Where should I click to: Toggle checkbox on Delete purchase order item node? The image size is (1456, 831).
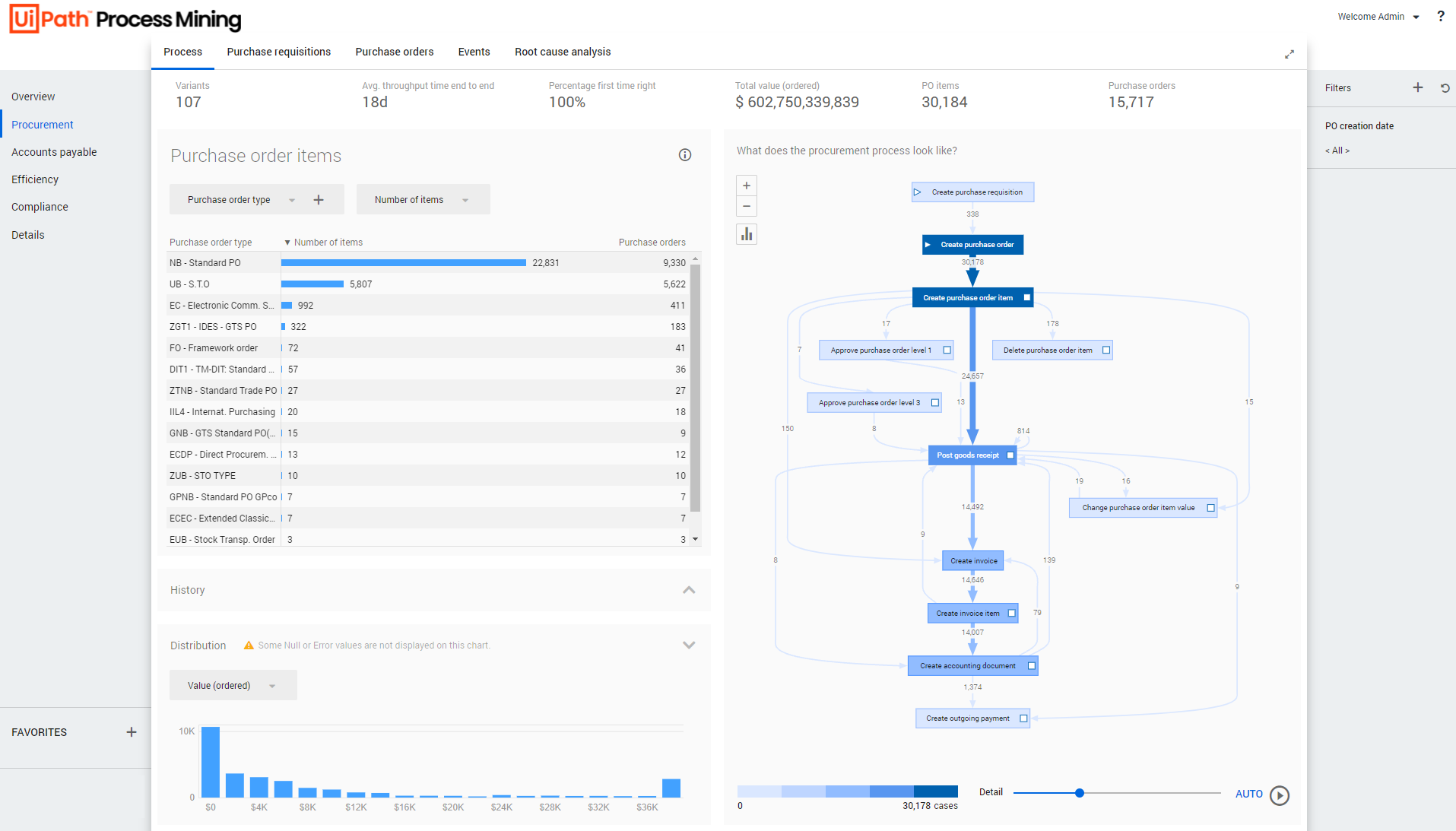click(x=1106, y=350)
